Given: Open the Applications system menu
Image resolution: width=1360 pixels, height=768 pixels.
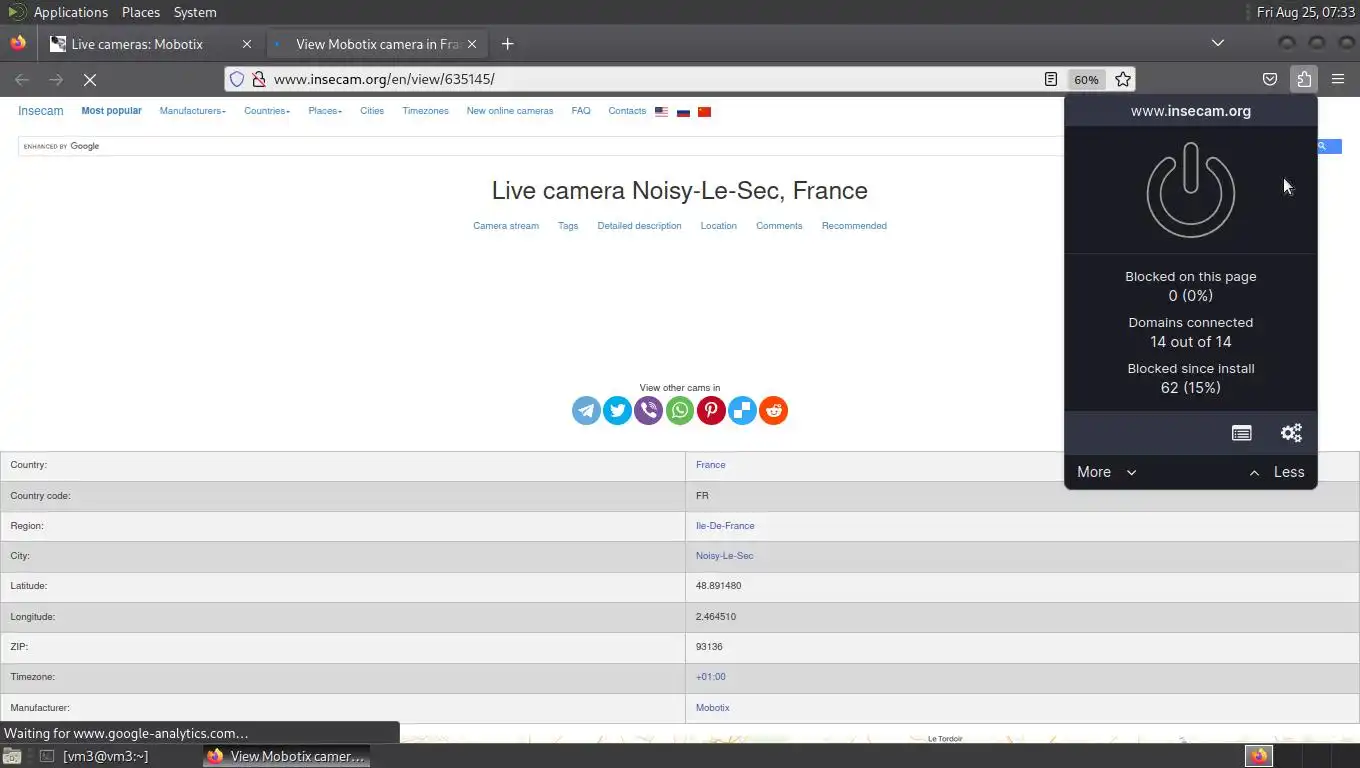Looking at the screenshot, I should (70, 12).
